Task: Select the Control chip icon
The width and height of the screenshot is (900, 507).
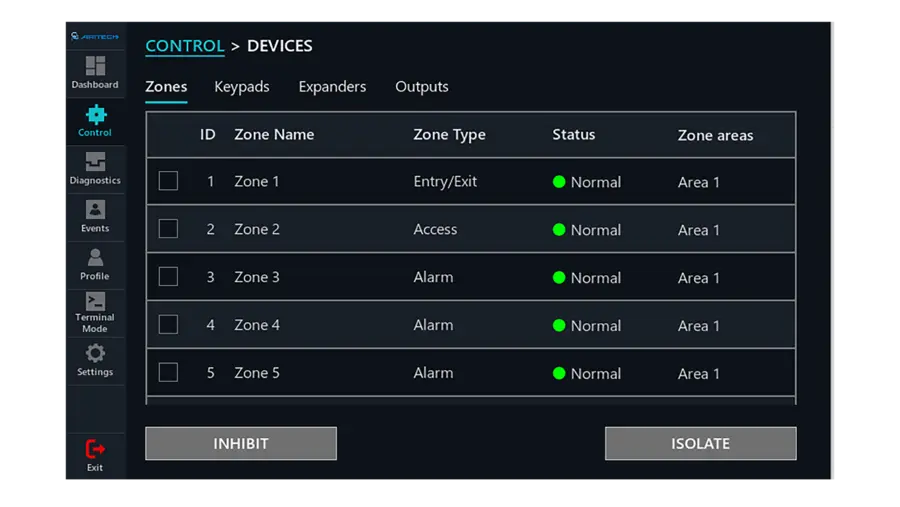Action: pyautogui.click(x=95, y=114)
